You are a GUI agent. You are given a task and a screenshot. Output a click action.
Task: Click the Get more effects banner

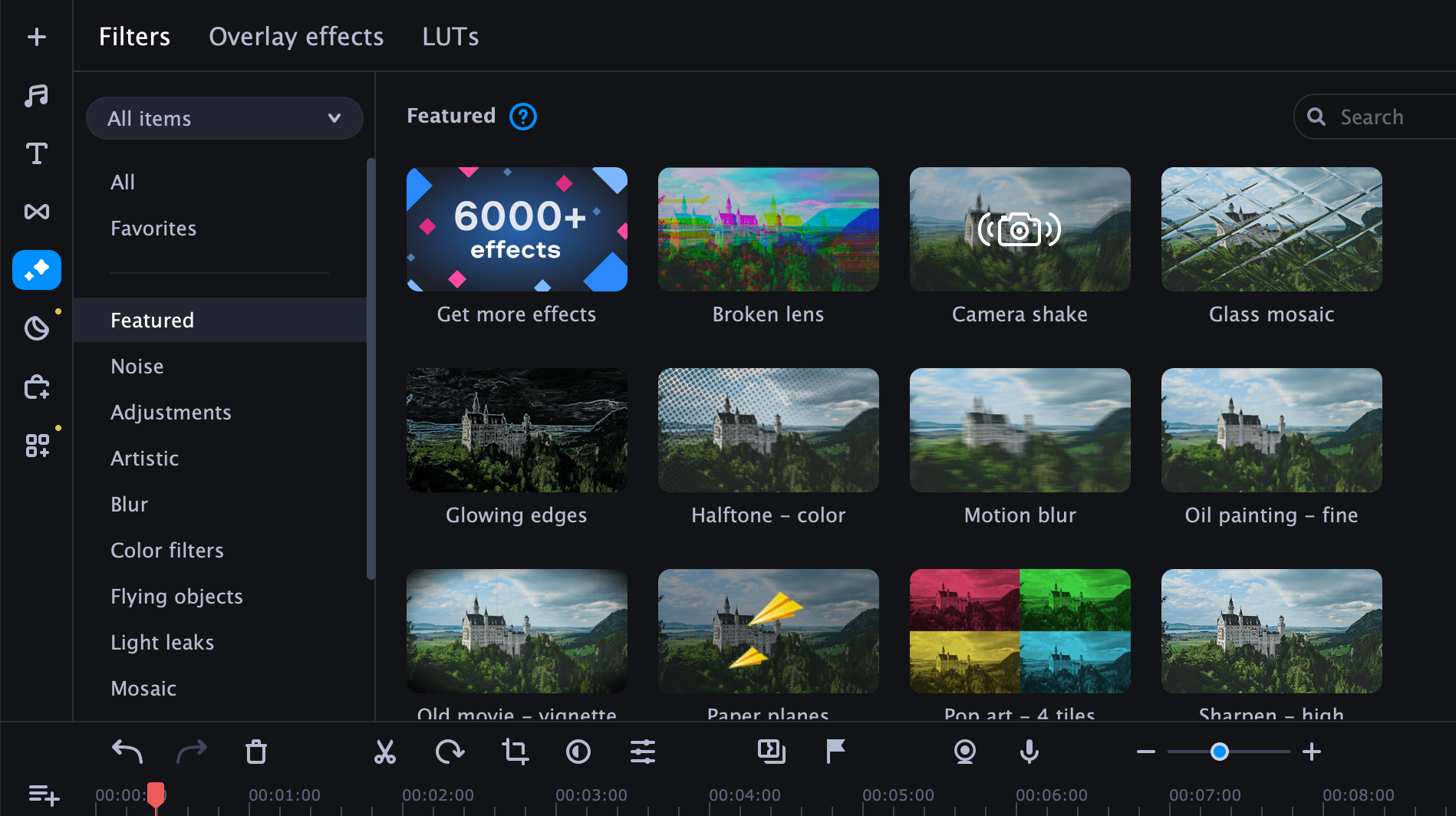[x=517, y=229]
